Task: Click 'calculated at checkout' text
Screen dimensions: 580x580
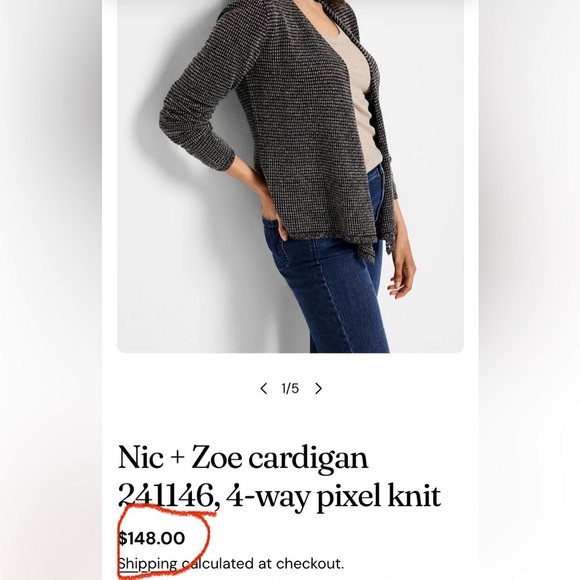Action: pos(263,564)
